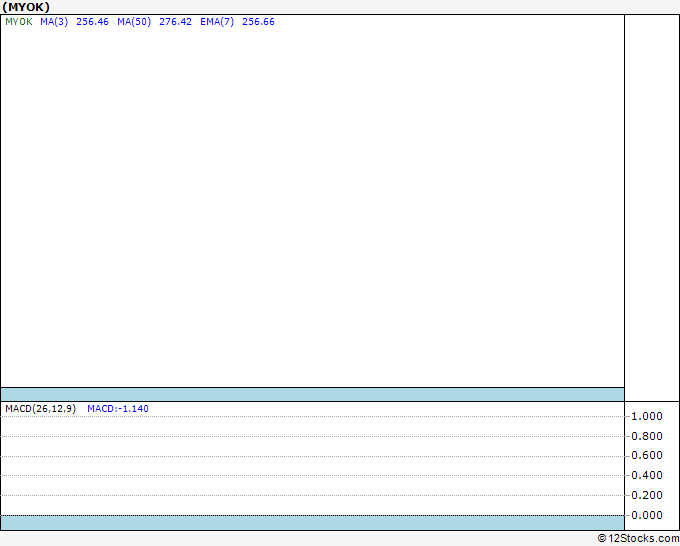The image size is (680, 546).
Task: Click the (MYOK) chart title
Action: [26, 7]
